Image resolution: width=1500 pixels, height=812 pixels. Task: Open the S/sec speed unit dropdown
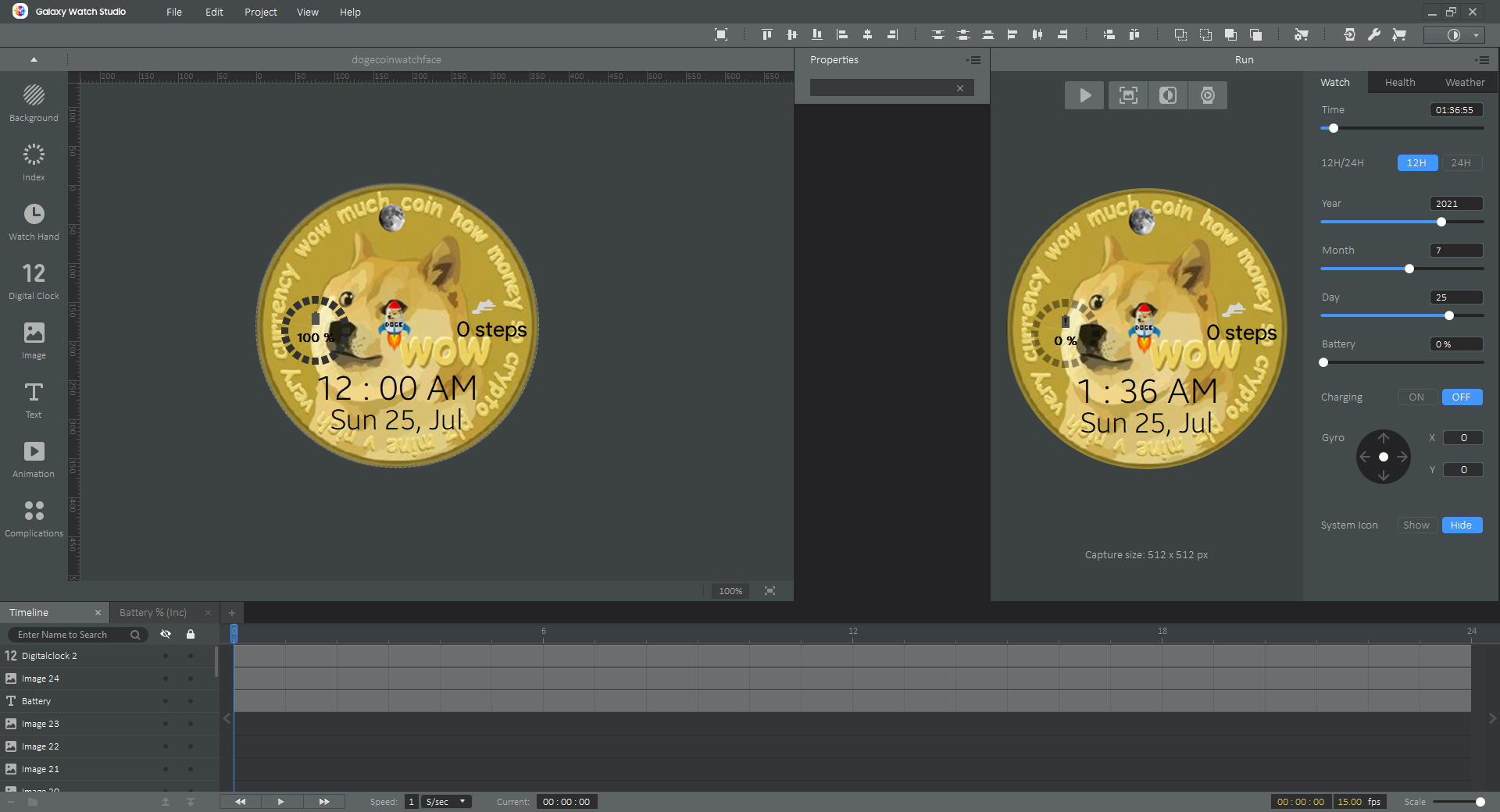[446, 802]
